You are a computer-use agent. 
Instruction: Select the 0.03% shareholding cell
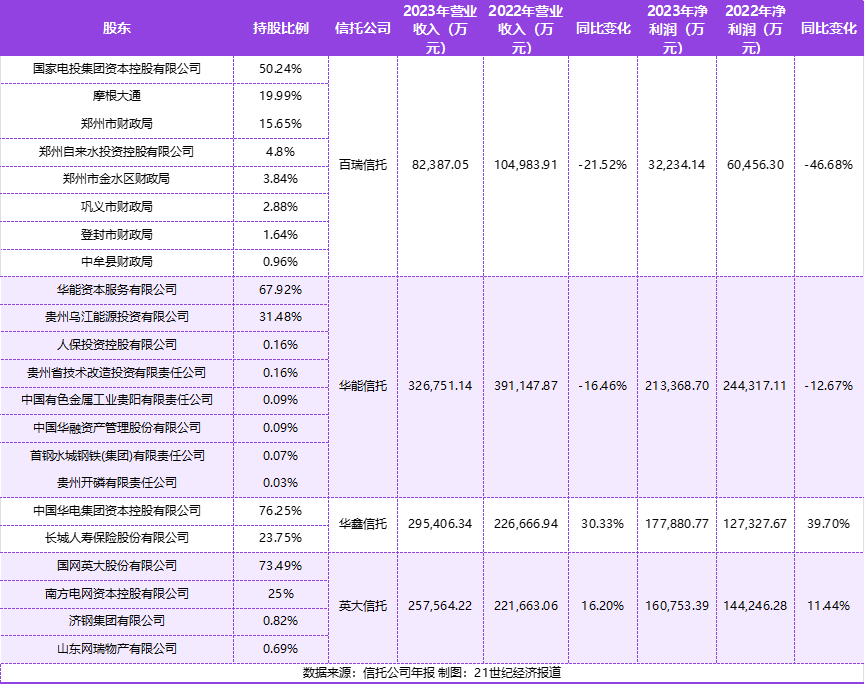tap(280, 483)
